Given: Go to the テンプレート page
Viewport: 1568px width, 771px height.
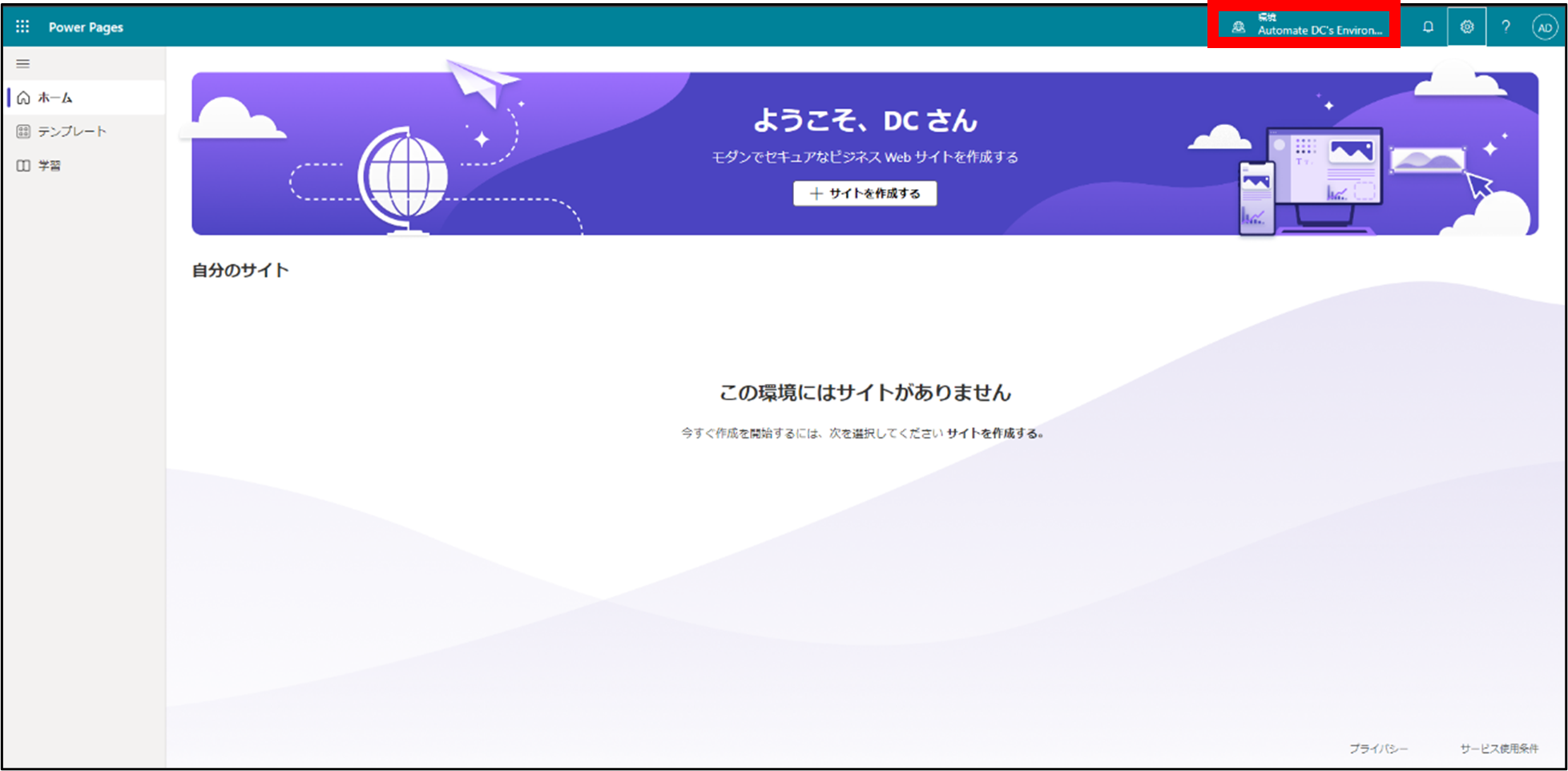Looking at the screenshot, I should [72, 131].
